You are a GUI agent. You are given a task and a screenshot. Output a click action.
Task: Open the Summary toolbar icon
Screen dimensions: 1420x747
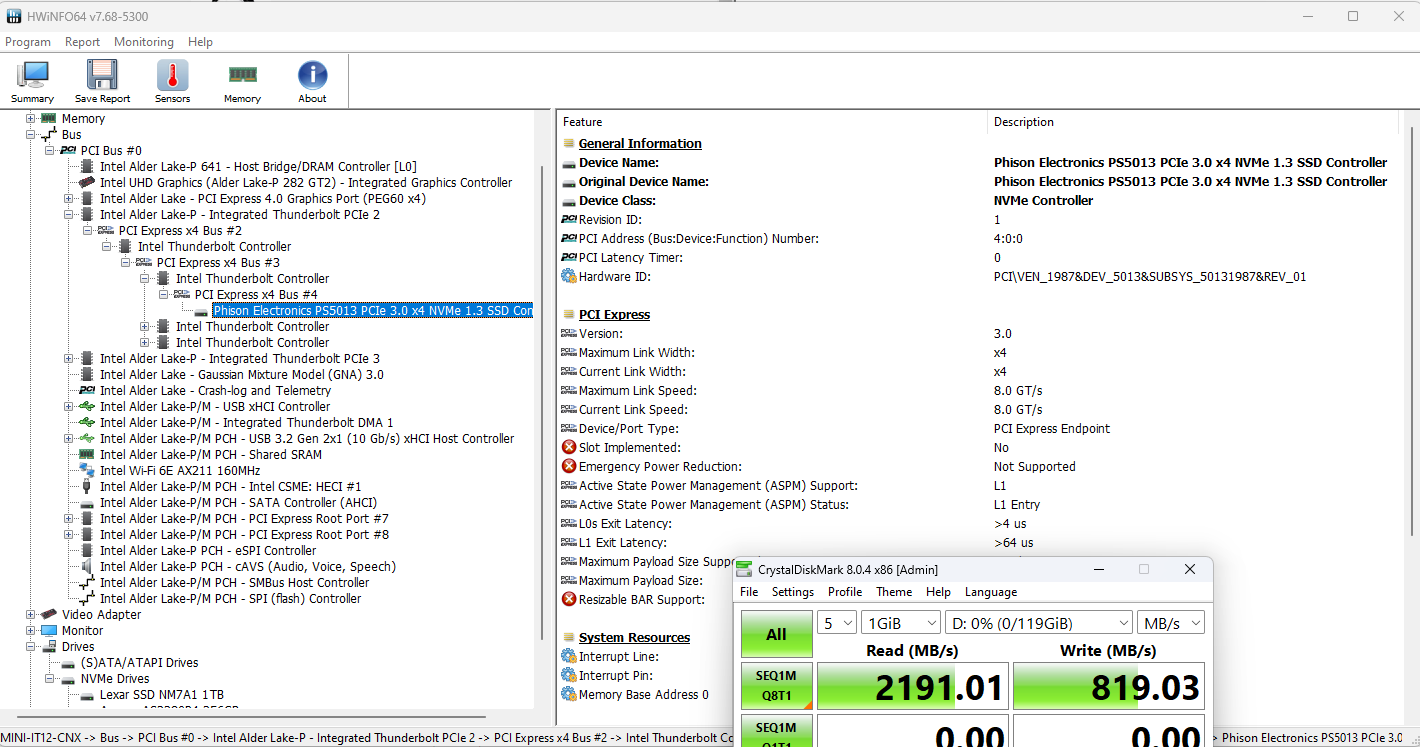(32, 75)
